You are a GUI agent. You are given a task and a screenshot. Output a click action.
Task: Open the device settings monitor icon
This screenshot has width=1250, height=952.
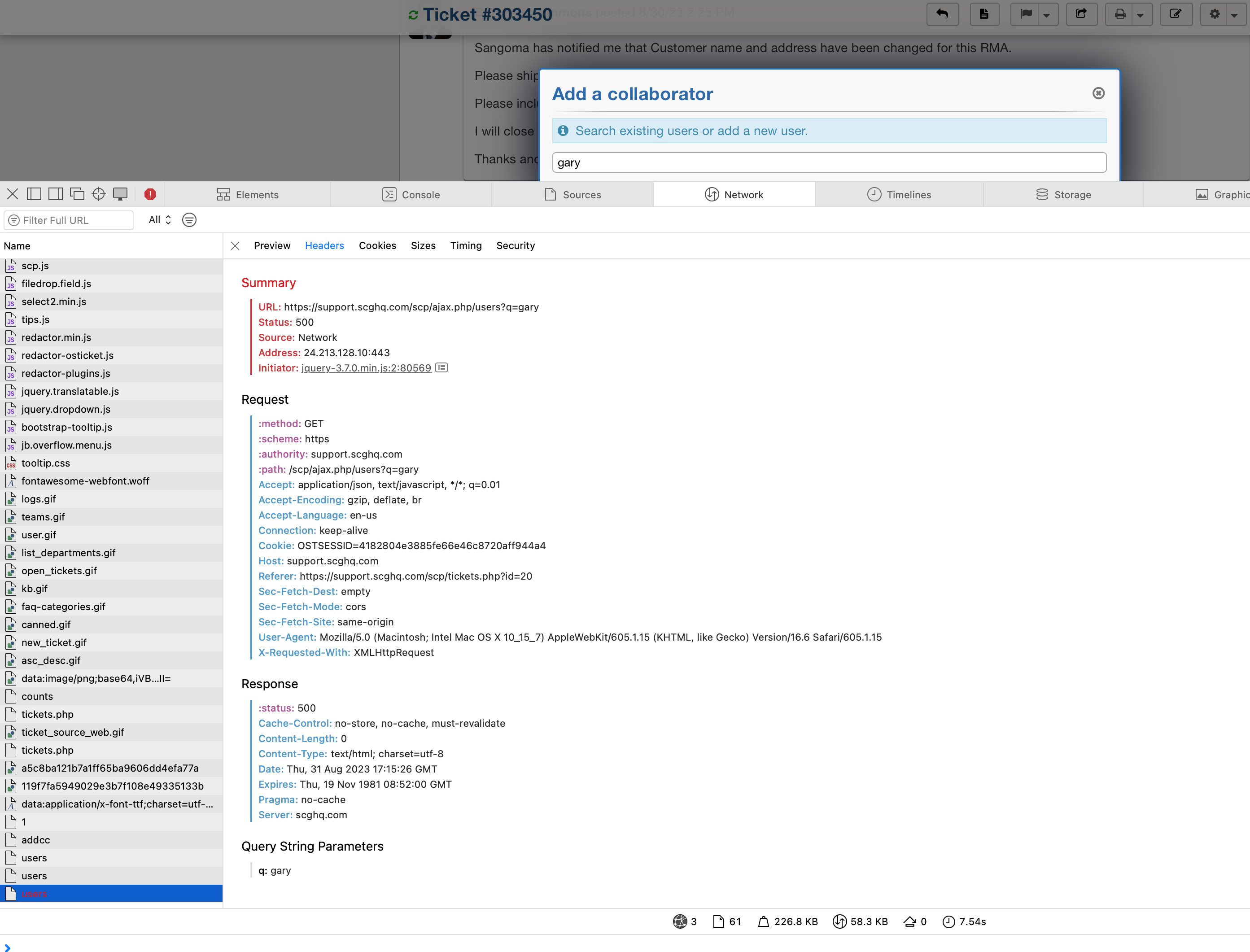[x=120, y=194]
